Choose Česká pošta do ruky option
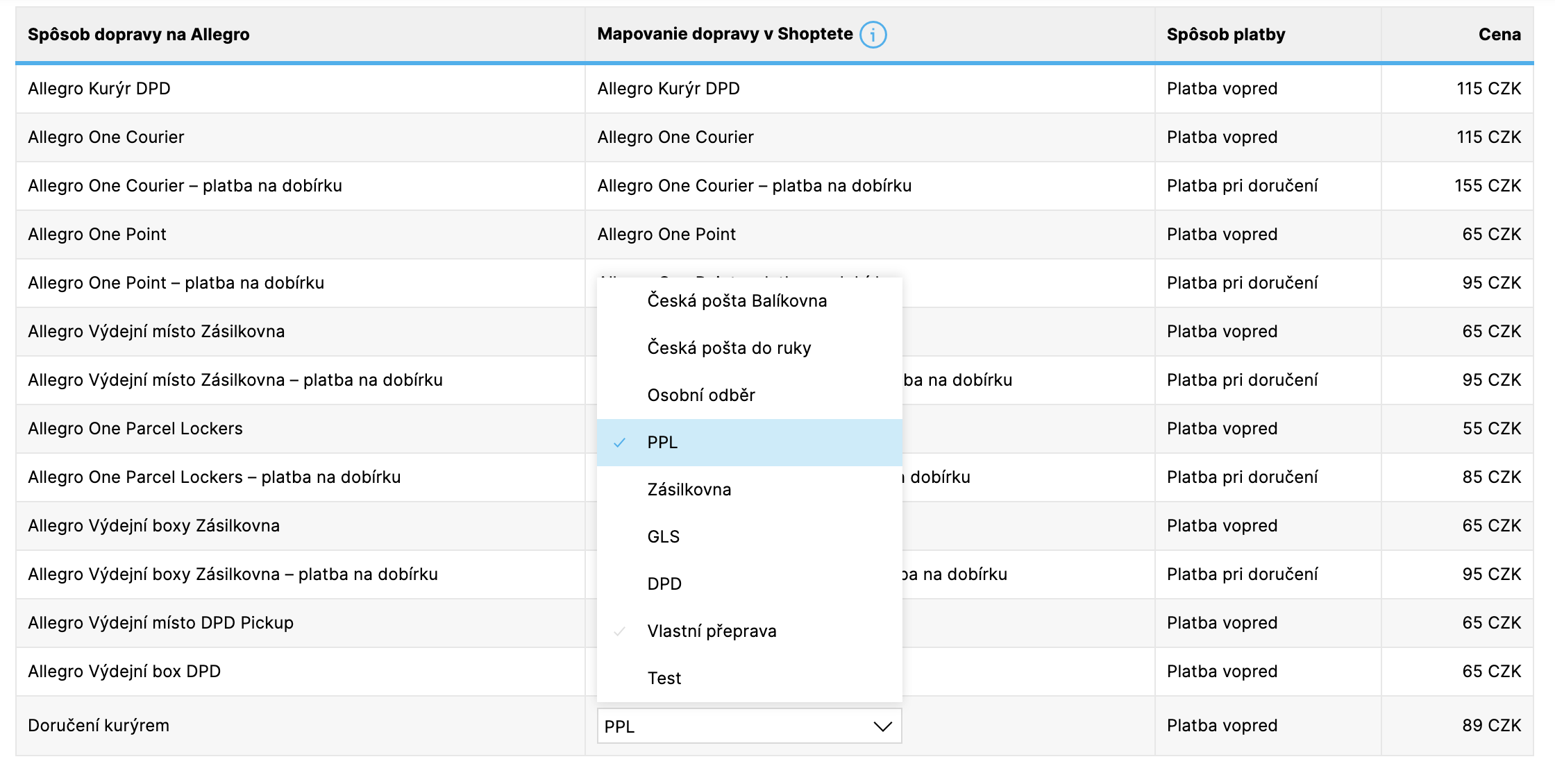This screenshot has height=784, width=1555. 729,348
